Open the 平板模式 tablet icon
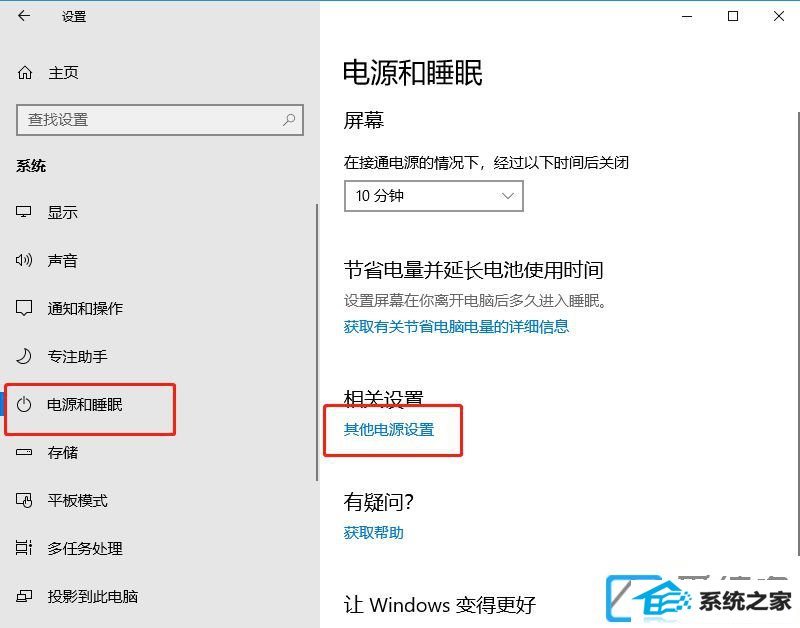The height and width of the screenshot is (628, 800). 23,500
